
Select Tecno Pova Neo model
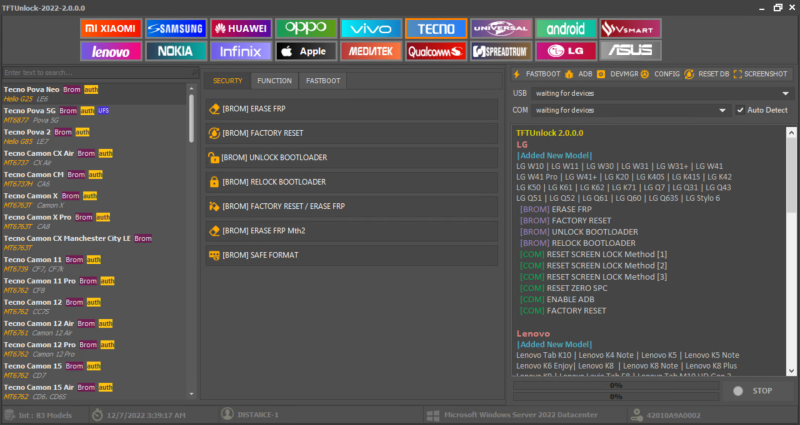[95, 94]
